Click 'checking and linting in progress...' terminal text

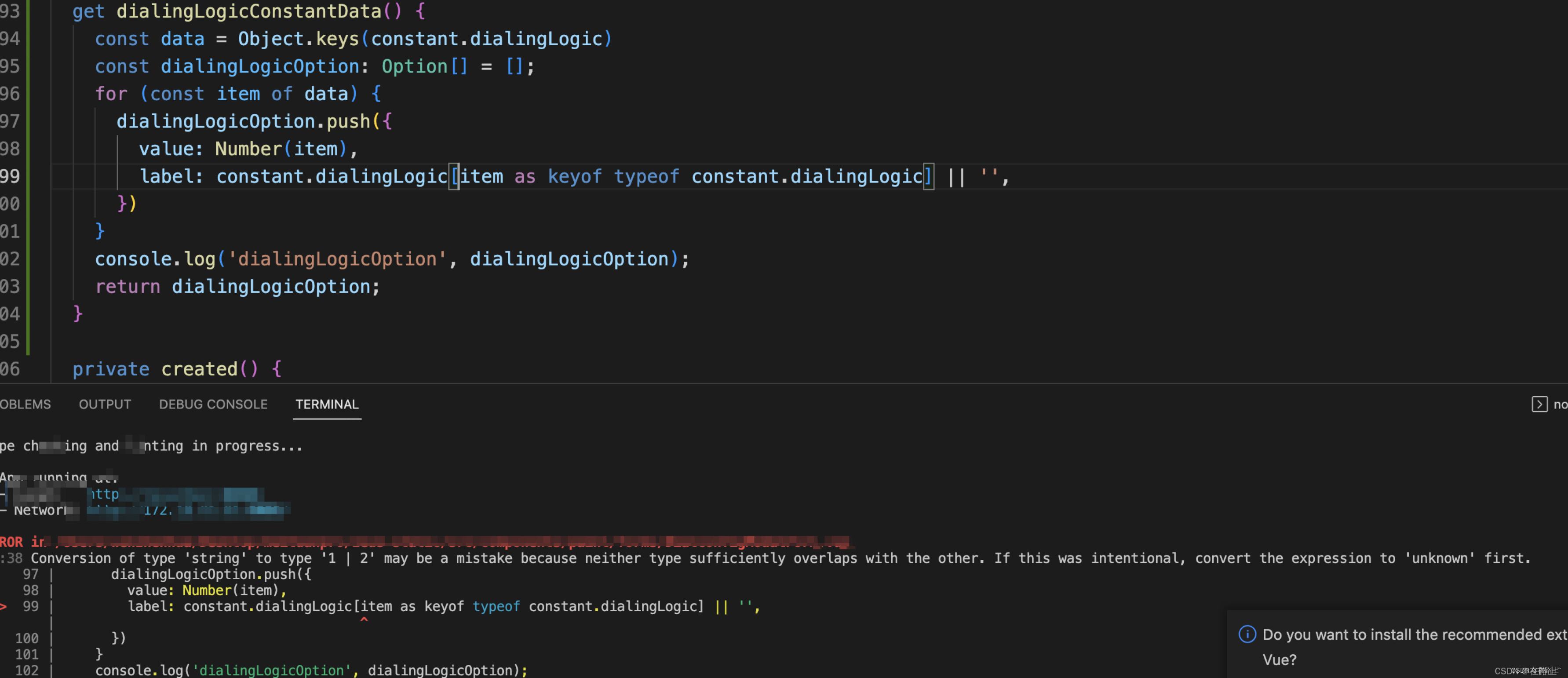coord(152,446)
